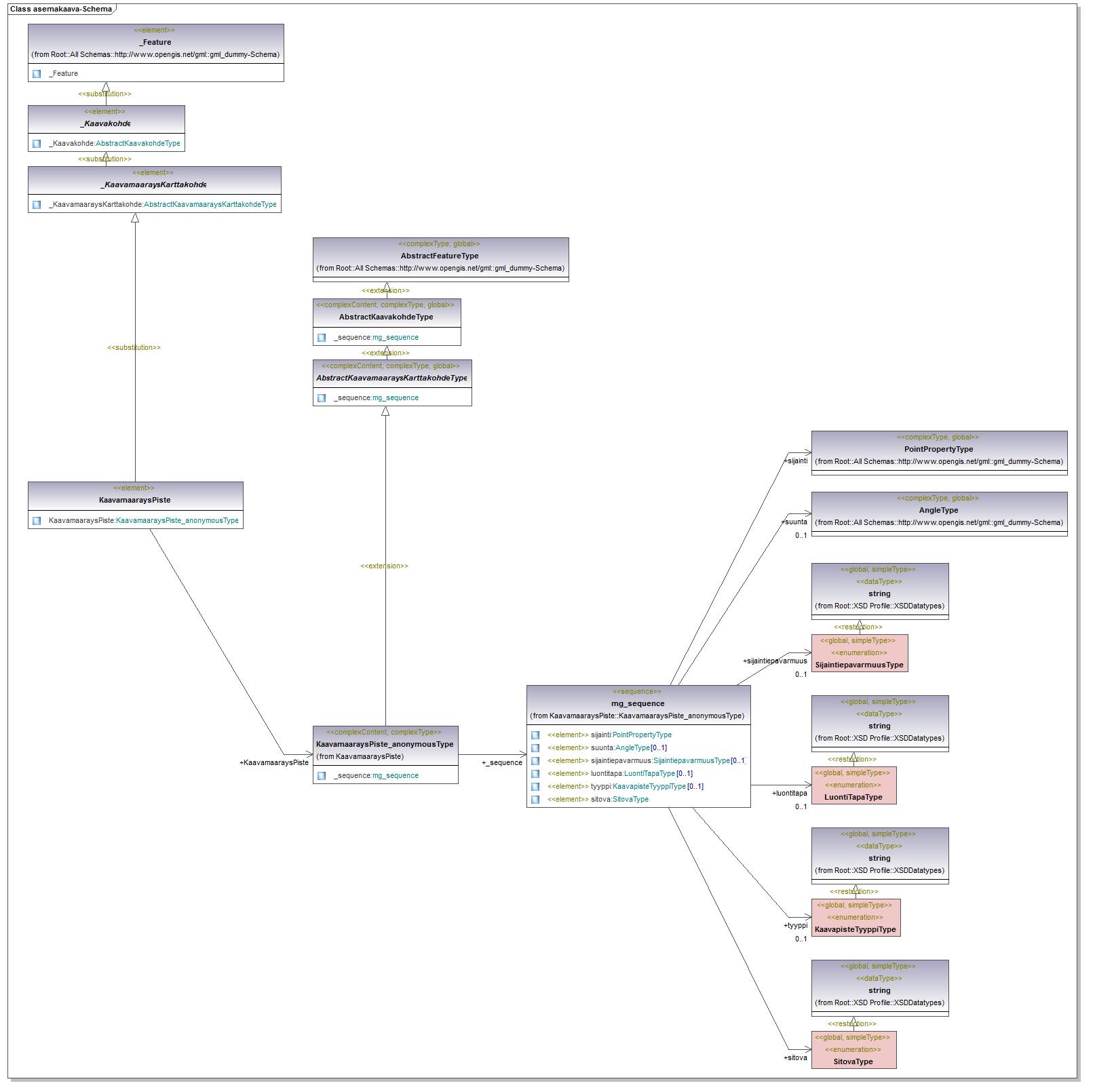
Task: Select the pink KaavapisteTyyppiType enumeration box
Action: [856, 918]
